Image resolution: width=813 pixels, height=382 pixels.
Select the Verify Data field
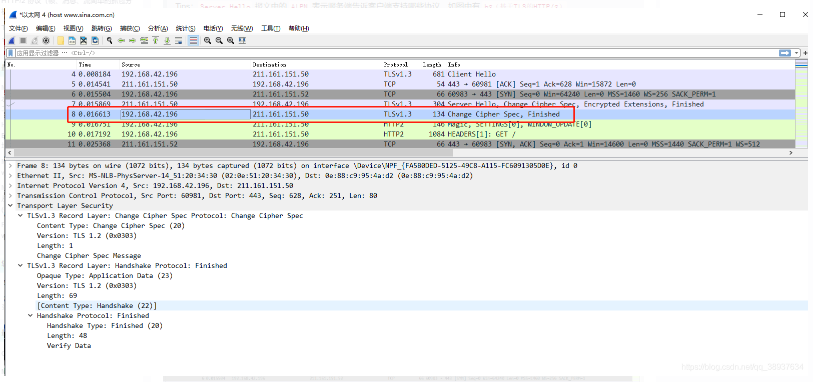68,346
